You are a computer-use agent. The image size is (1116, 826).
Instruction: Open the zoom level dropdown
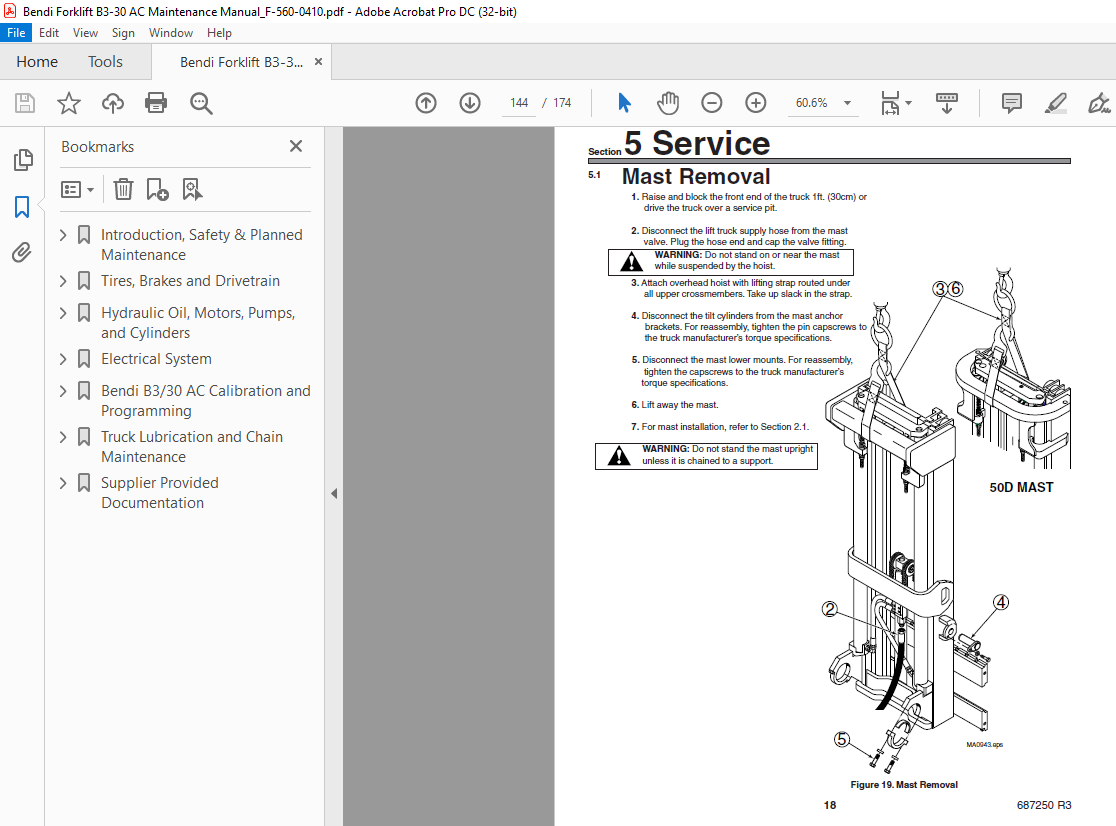pos(847,103)
